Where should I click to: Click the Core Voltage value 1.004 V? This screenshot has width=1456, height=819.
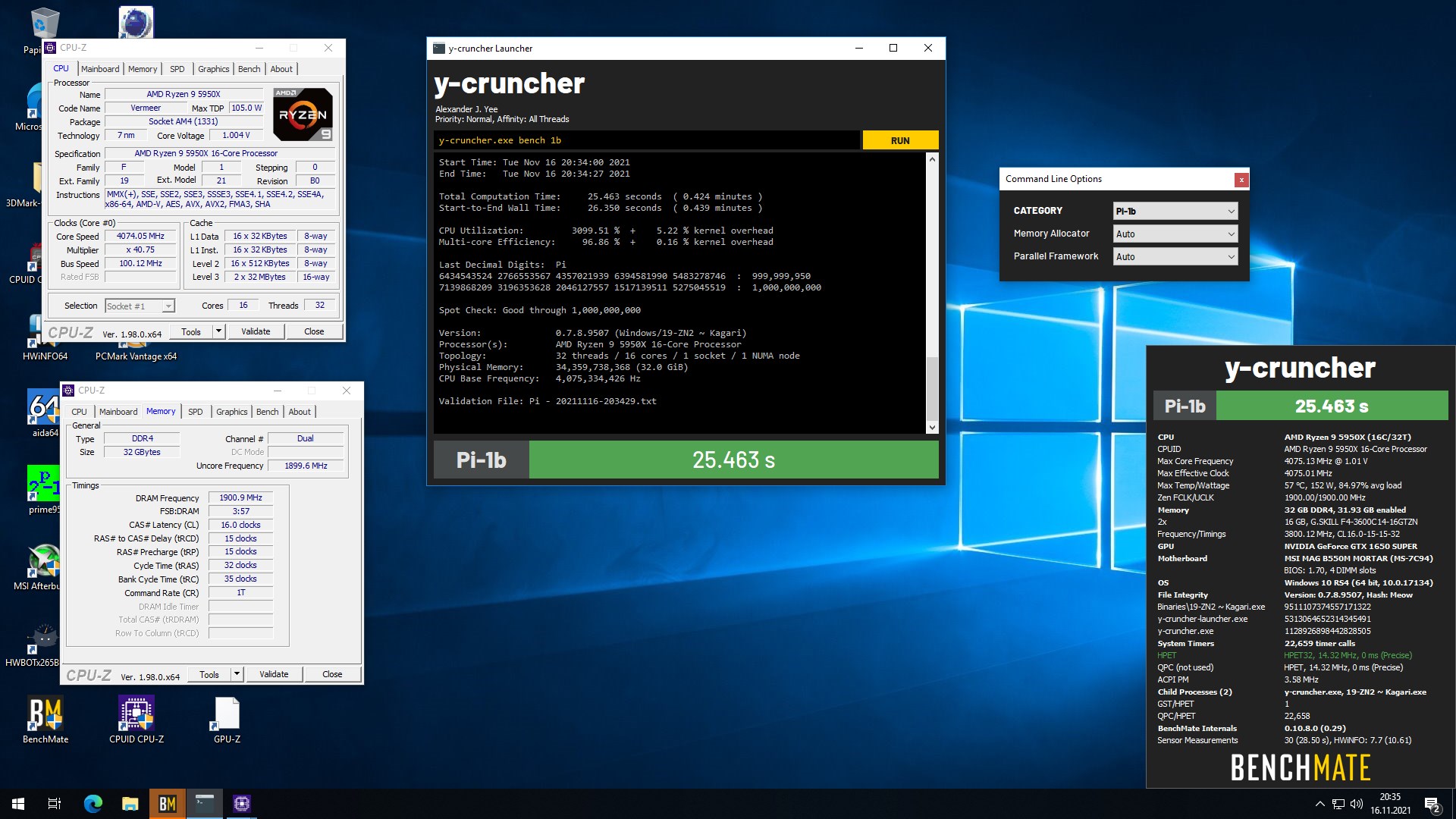point(236,135)
